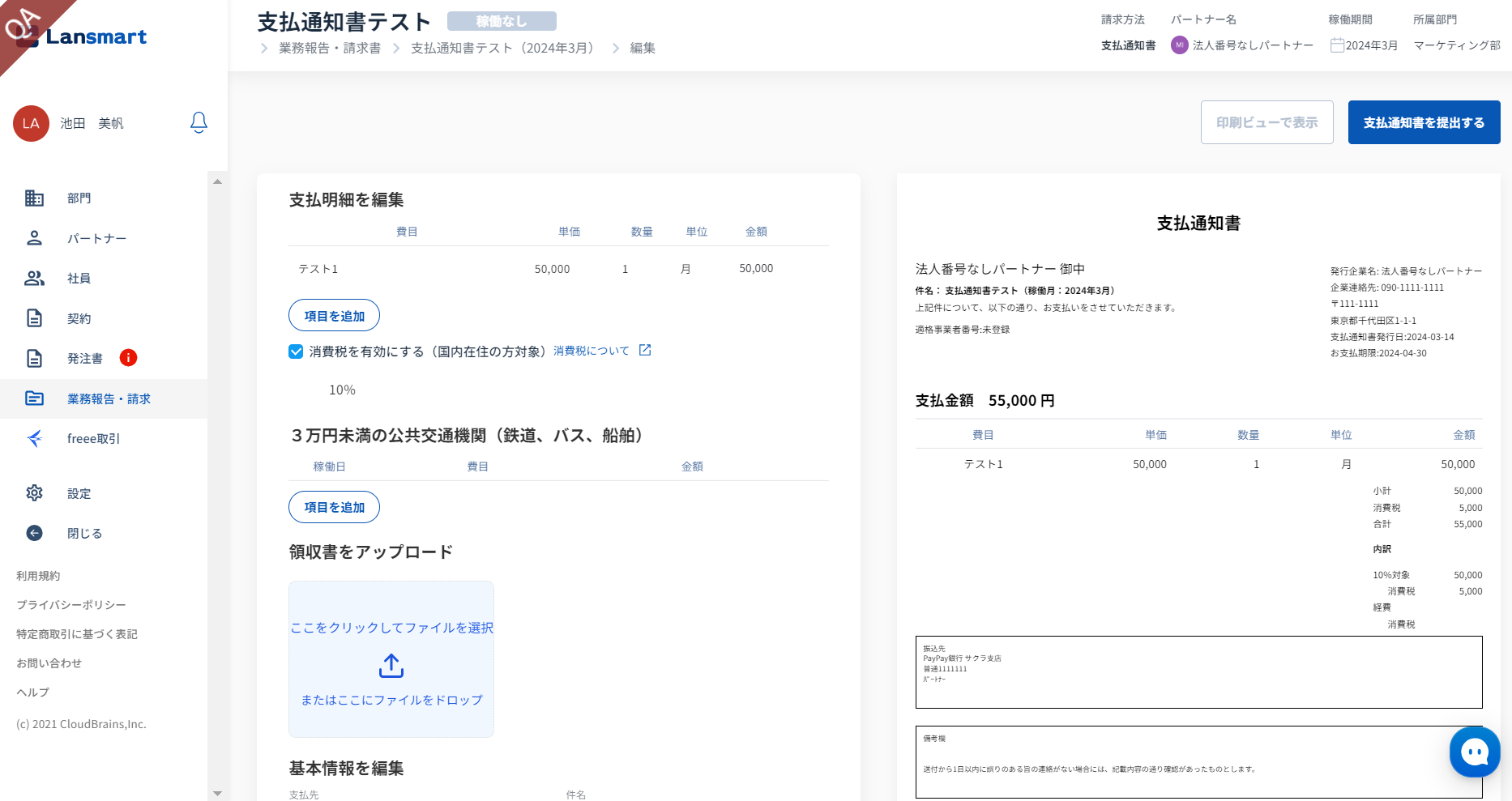Open 契約 in the sidebar menu
This screenshot has height=801, width=1512.
pyautogui.click(x=79, y=318)
